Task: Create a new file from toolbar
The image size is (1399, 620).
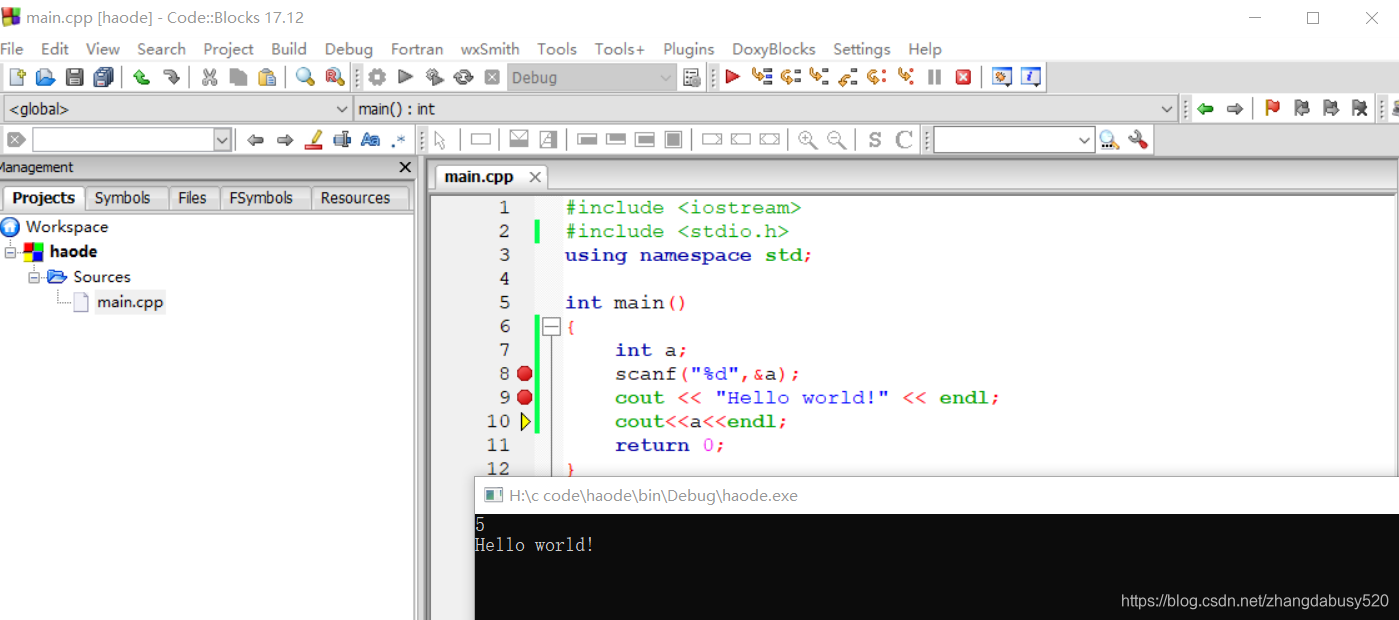Action: [17, 77]
